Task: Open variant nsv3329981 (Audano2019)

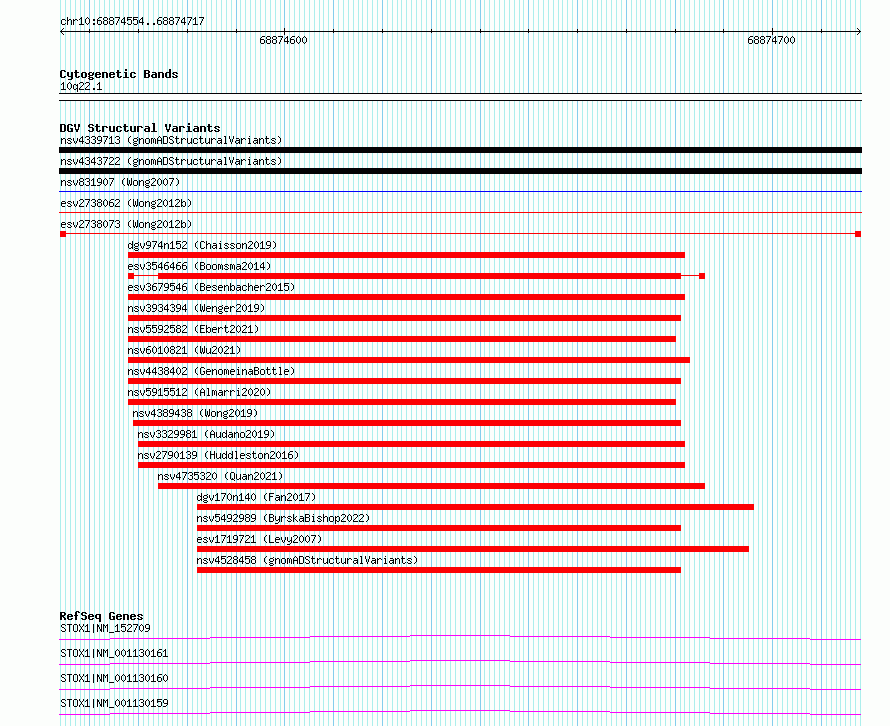Action: coord(206,434)
